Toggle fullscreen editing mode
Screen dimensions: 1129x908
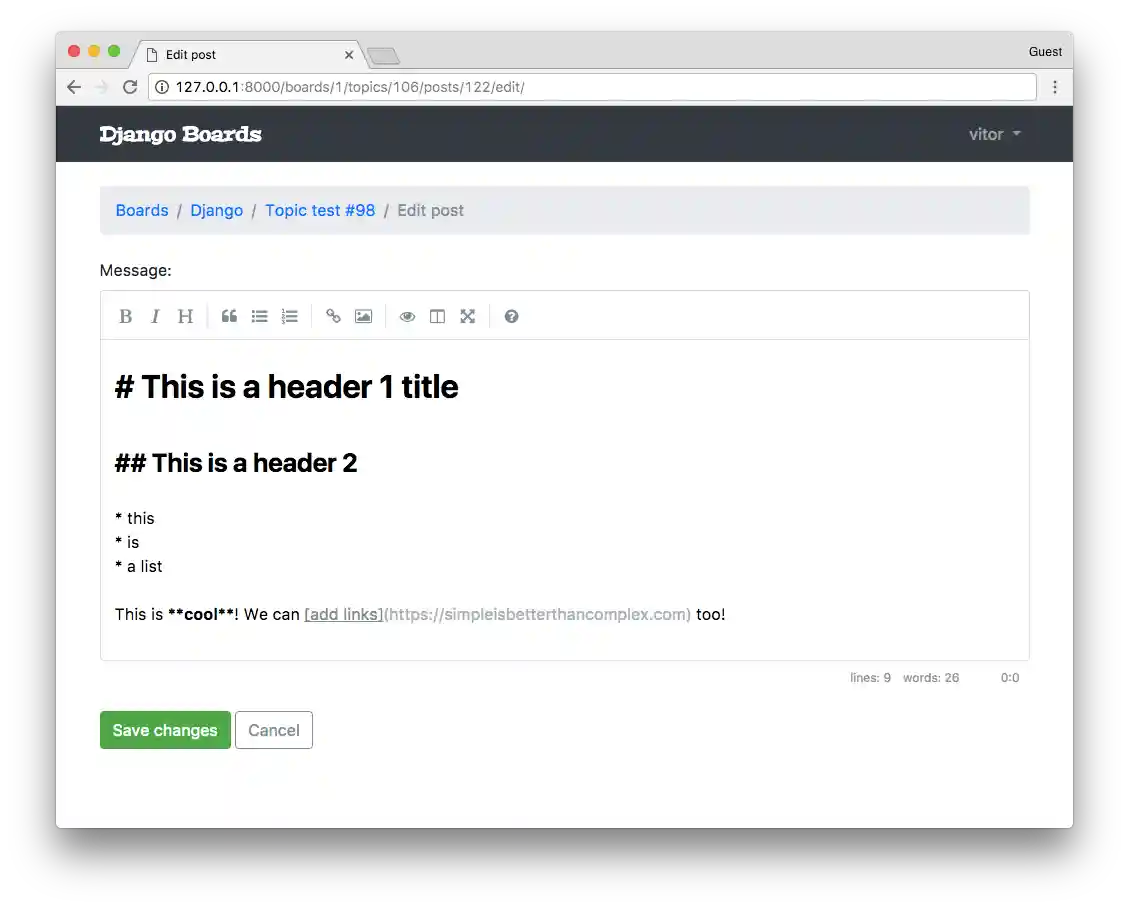pyautogui.click(x=467, y=316)
